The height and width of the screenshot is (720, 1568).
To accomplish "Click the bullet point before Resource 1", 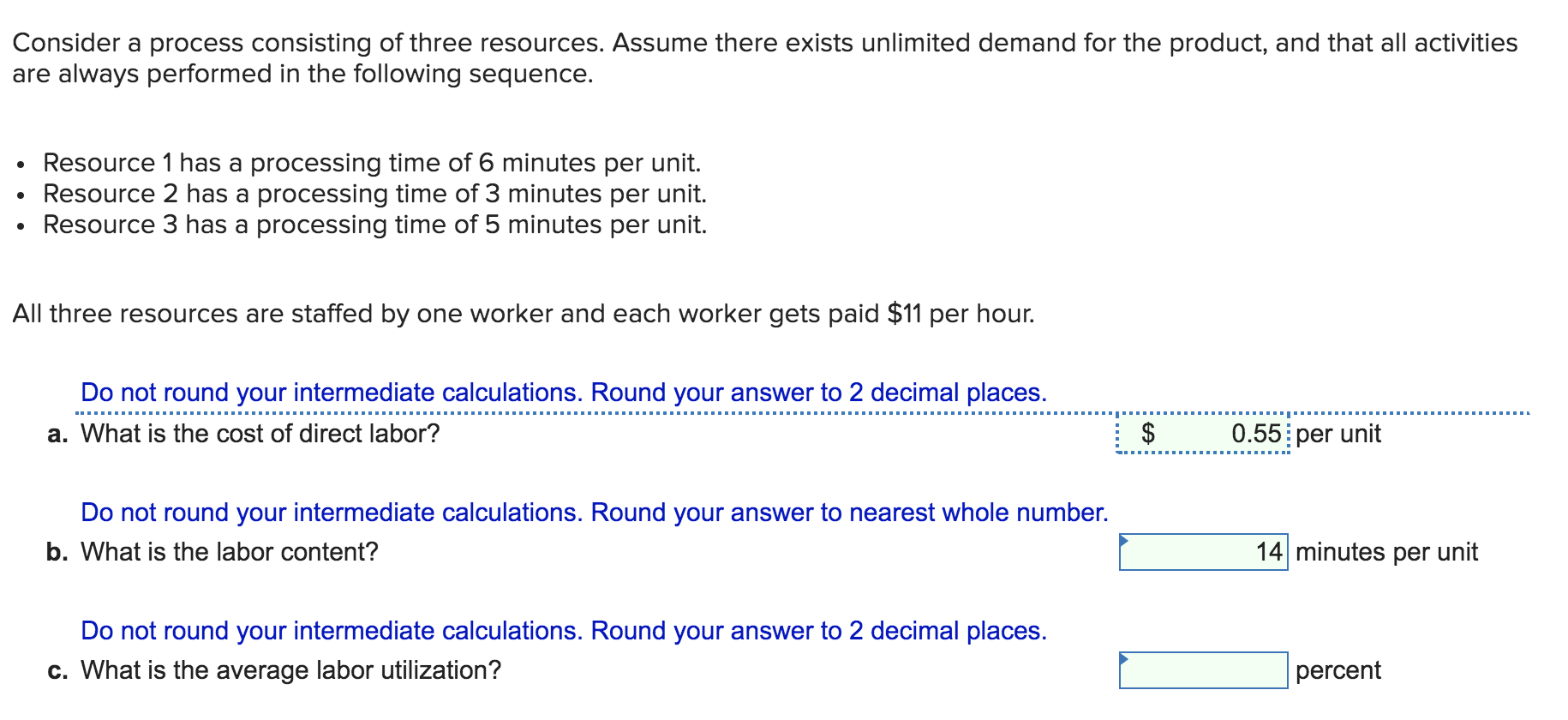I will [20, 165].
